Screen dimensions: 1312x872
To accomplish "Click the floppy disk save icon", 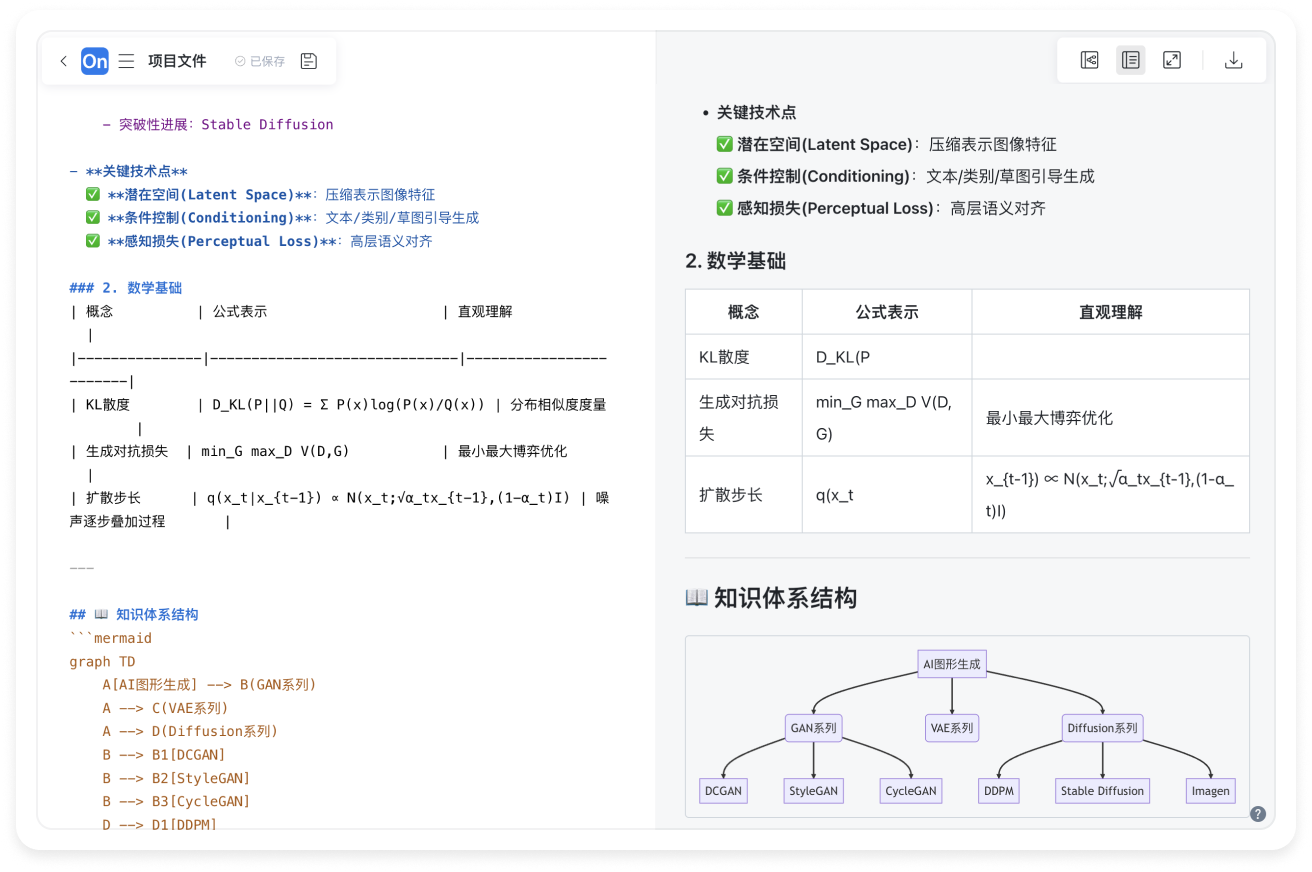I will tap(308, 60).
